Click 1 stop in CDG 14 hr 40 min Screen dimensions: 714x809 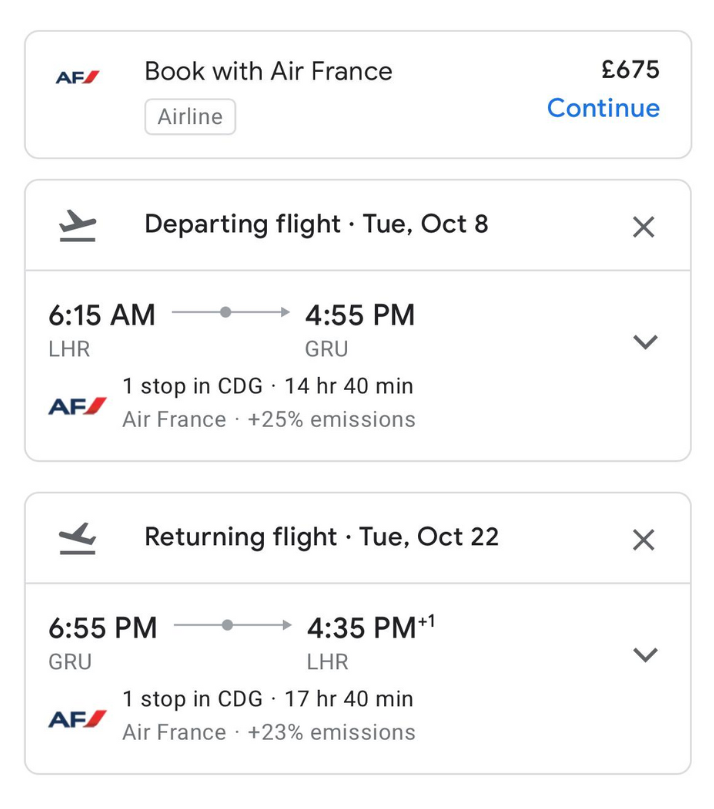tap(267, 386)
